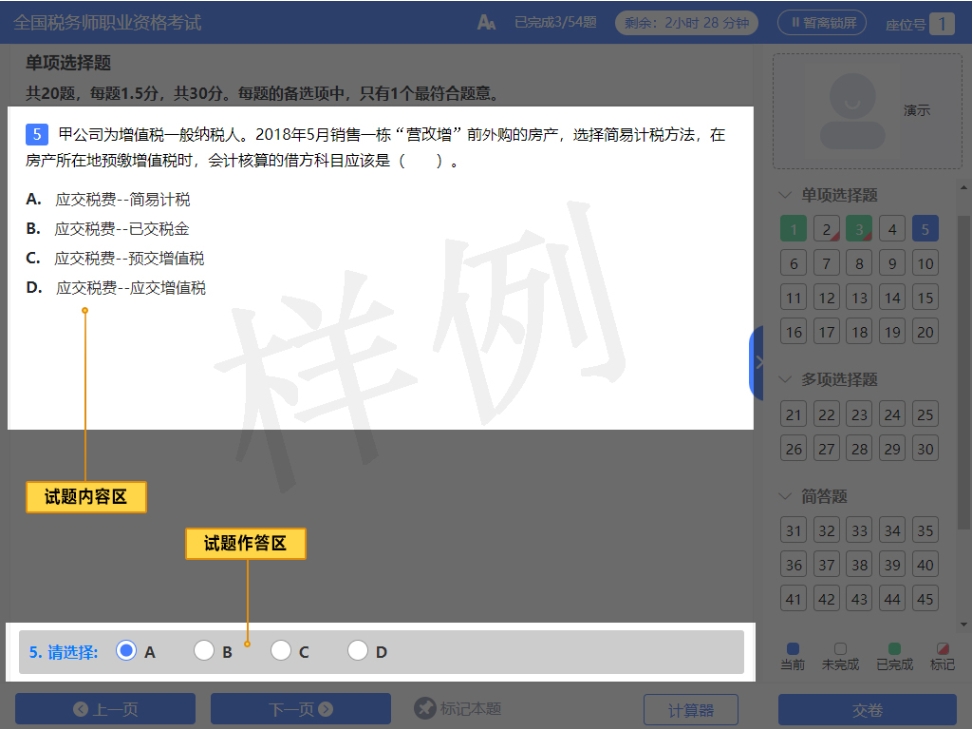Viewport: 975px width, 730px height.
Task: Open the side panel collapse arrow handle
Action: [x=757, y=362]
